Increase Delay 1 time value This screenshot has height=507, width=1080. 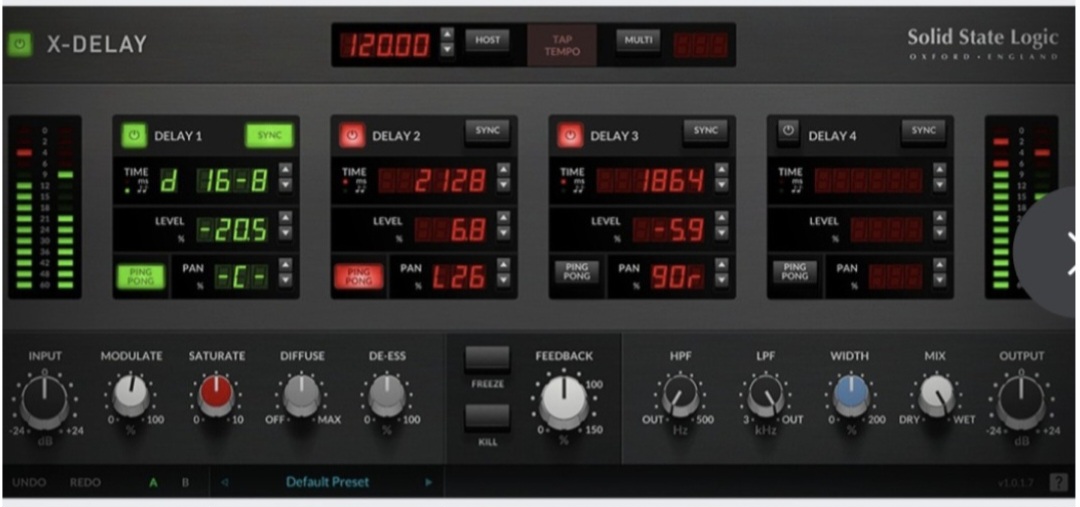pos(285,169)
